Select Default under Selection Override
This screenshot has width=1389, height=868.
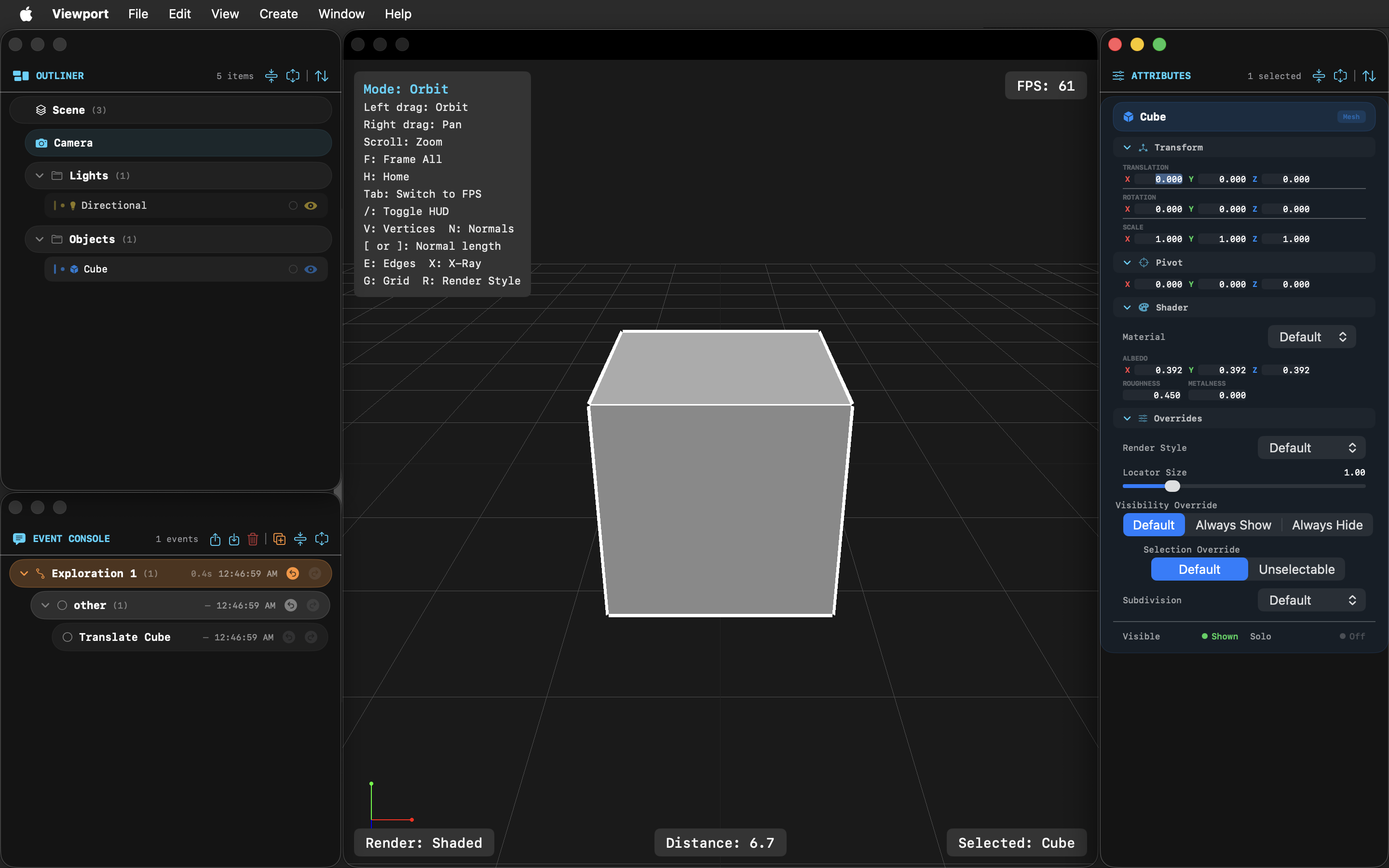1199,570
